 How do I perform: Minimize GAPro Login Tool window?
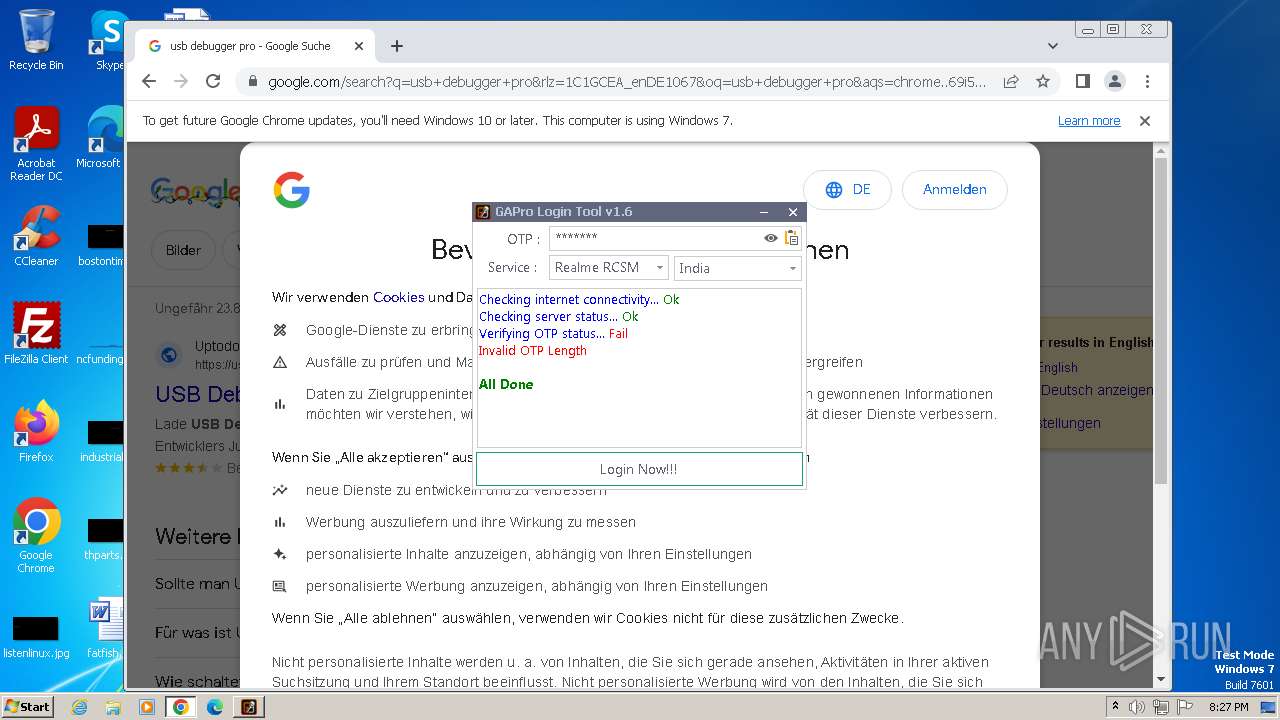point(764,212)
